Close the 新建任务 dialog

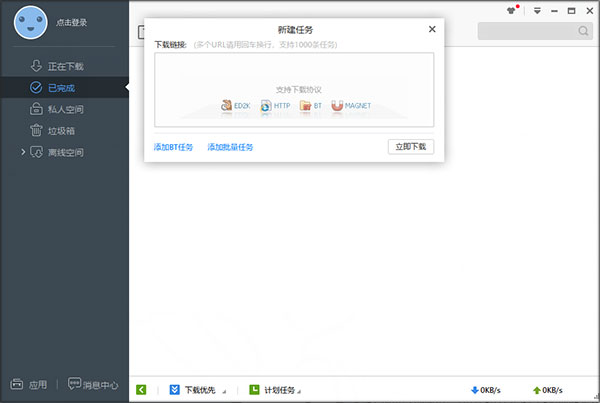432,29
